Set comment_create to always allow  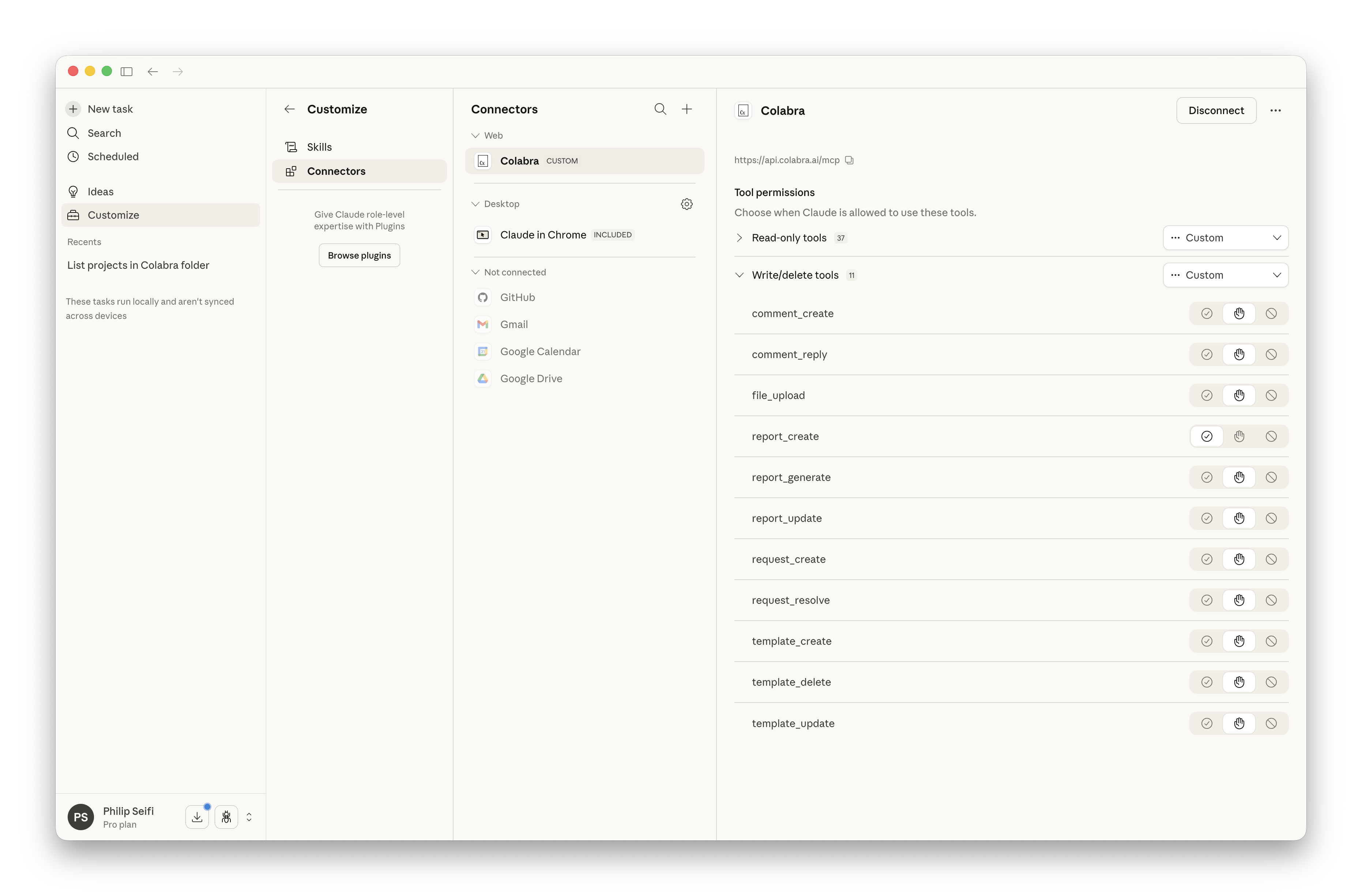tap(1206, 313)
